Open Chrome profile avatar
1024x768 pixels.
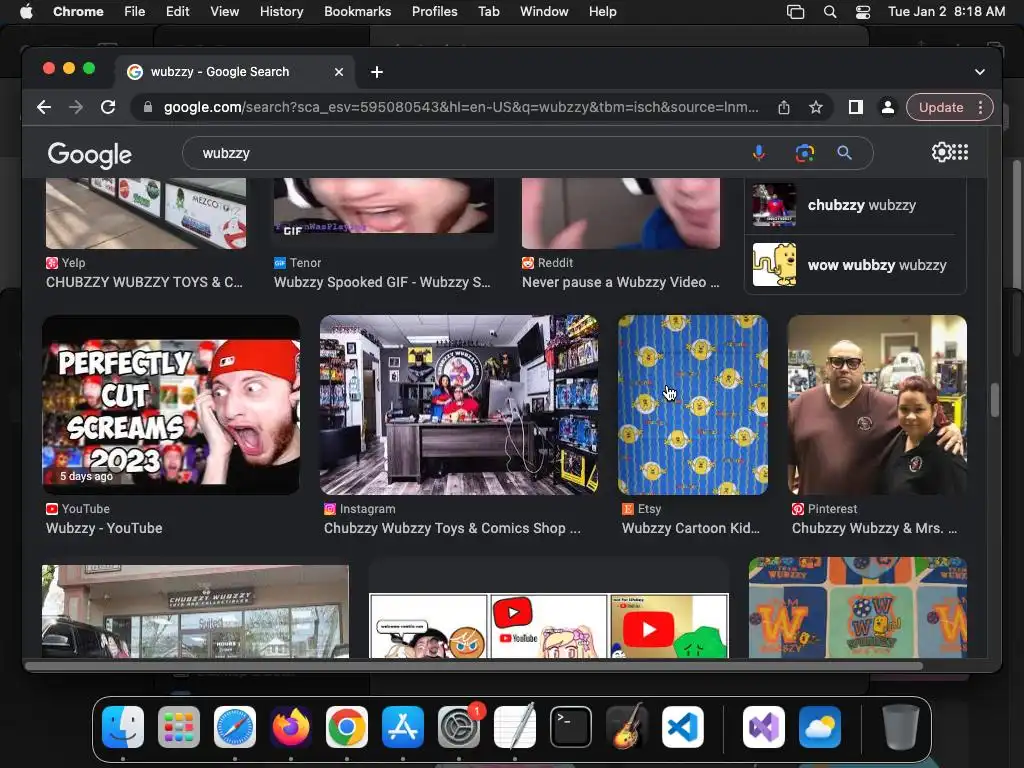888,107
